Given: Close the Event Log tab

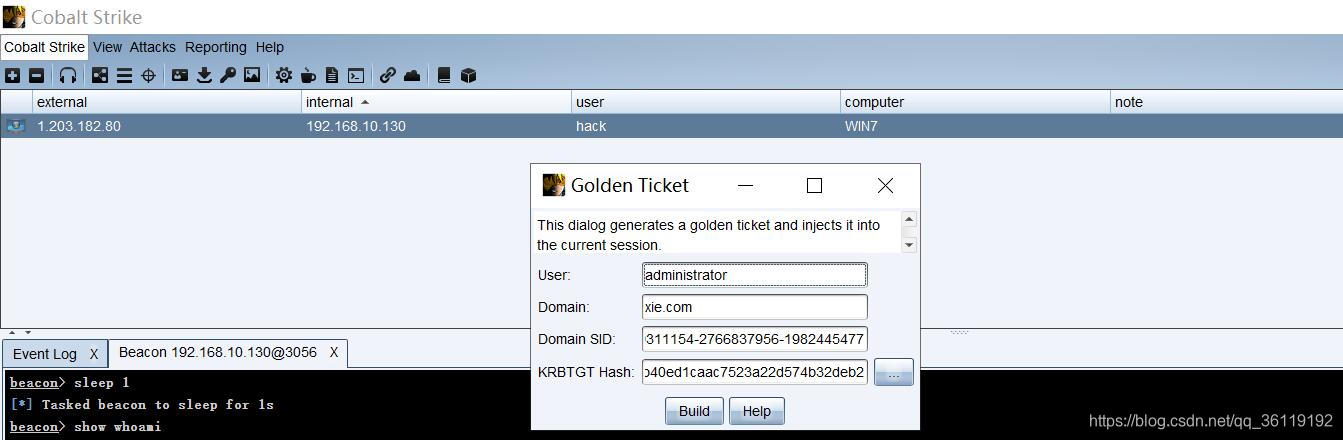Looking at the screenshot, I should [94, 354].
